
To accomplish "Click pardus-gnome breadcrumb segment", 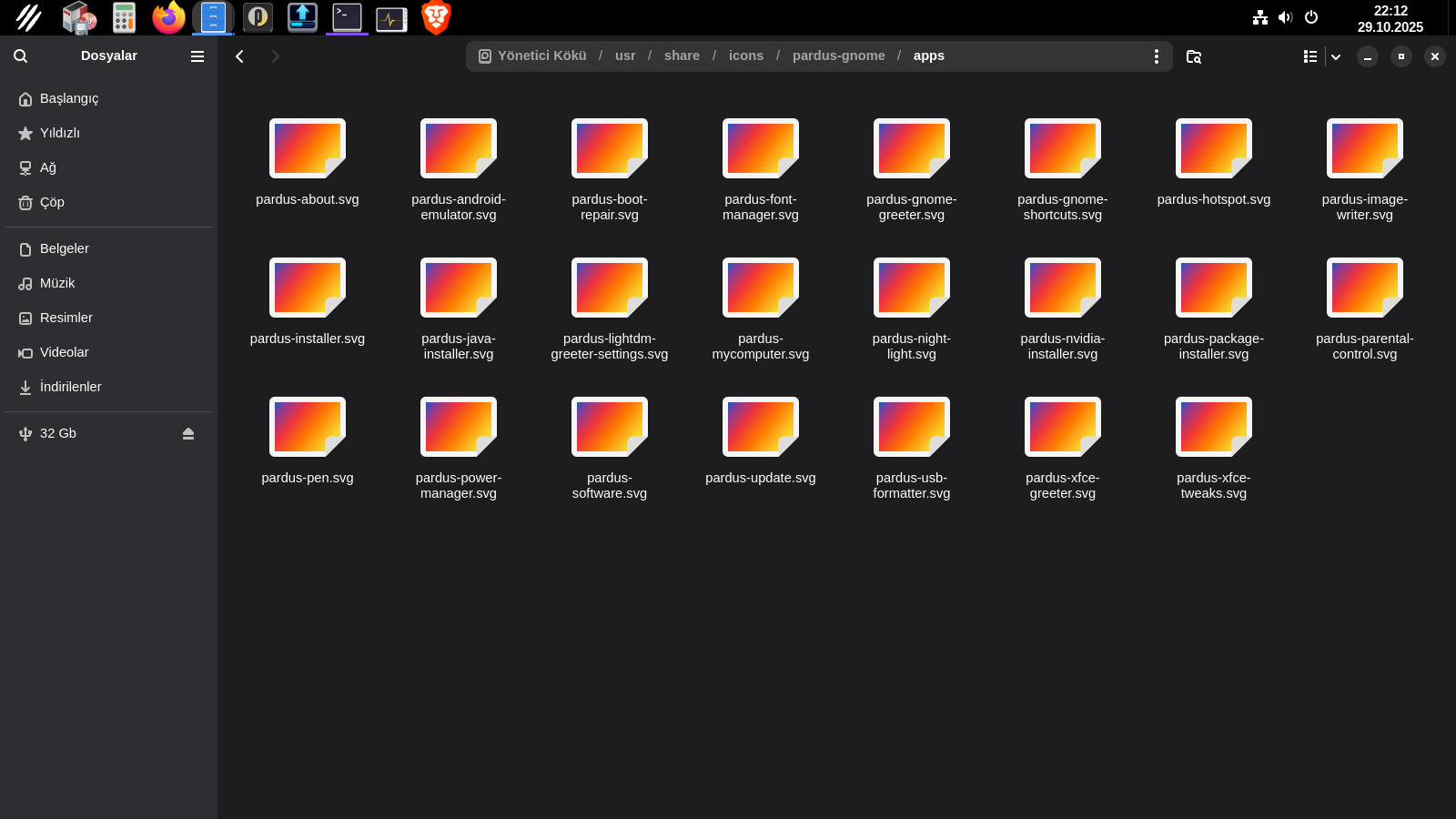I will [x=838, y=56].
